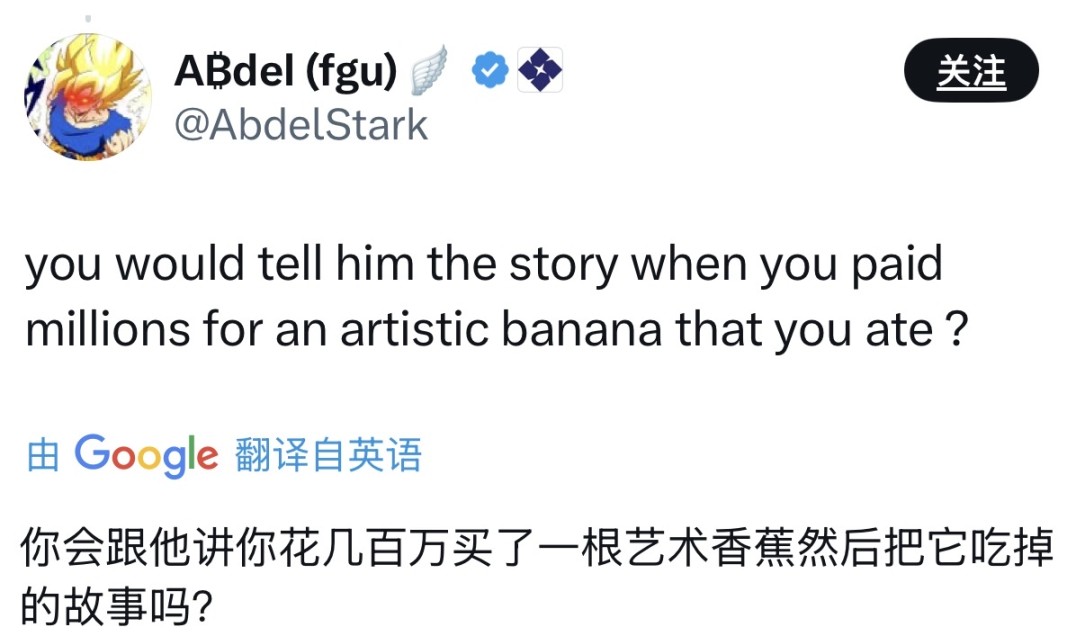
Task: Click the 由 character before Google
Action: pyautogui.click(x=43, y=457)
